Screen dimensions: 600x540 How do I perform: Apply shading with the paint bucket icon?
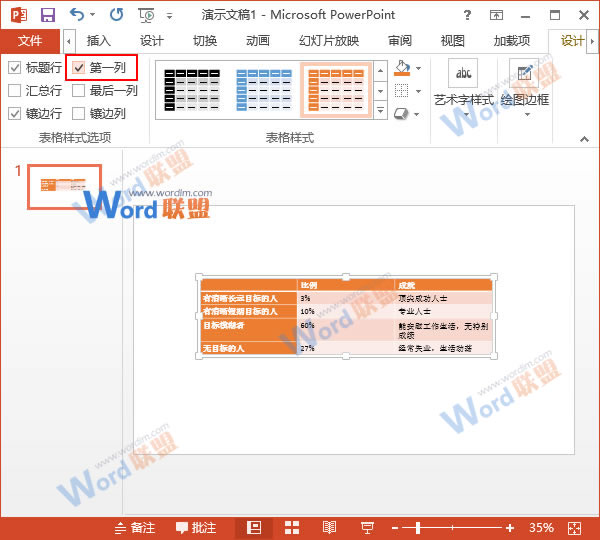402,68
